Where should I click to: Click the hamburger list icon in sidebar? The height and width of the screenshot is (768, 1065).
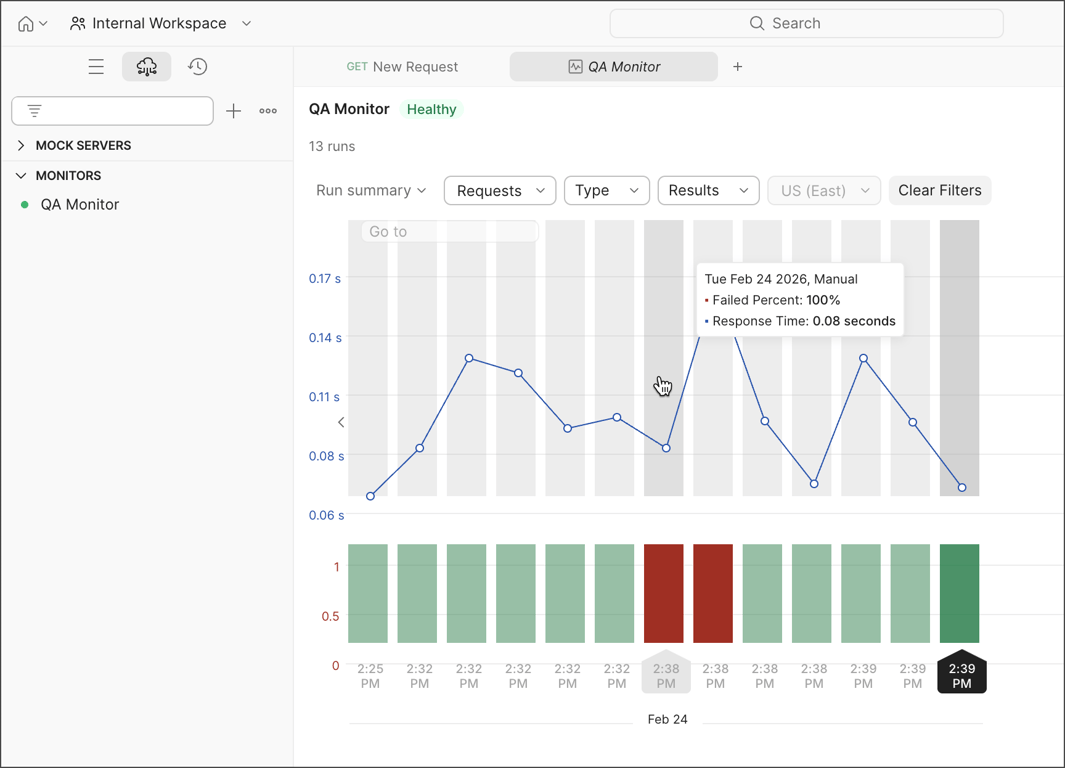(96, 66)
